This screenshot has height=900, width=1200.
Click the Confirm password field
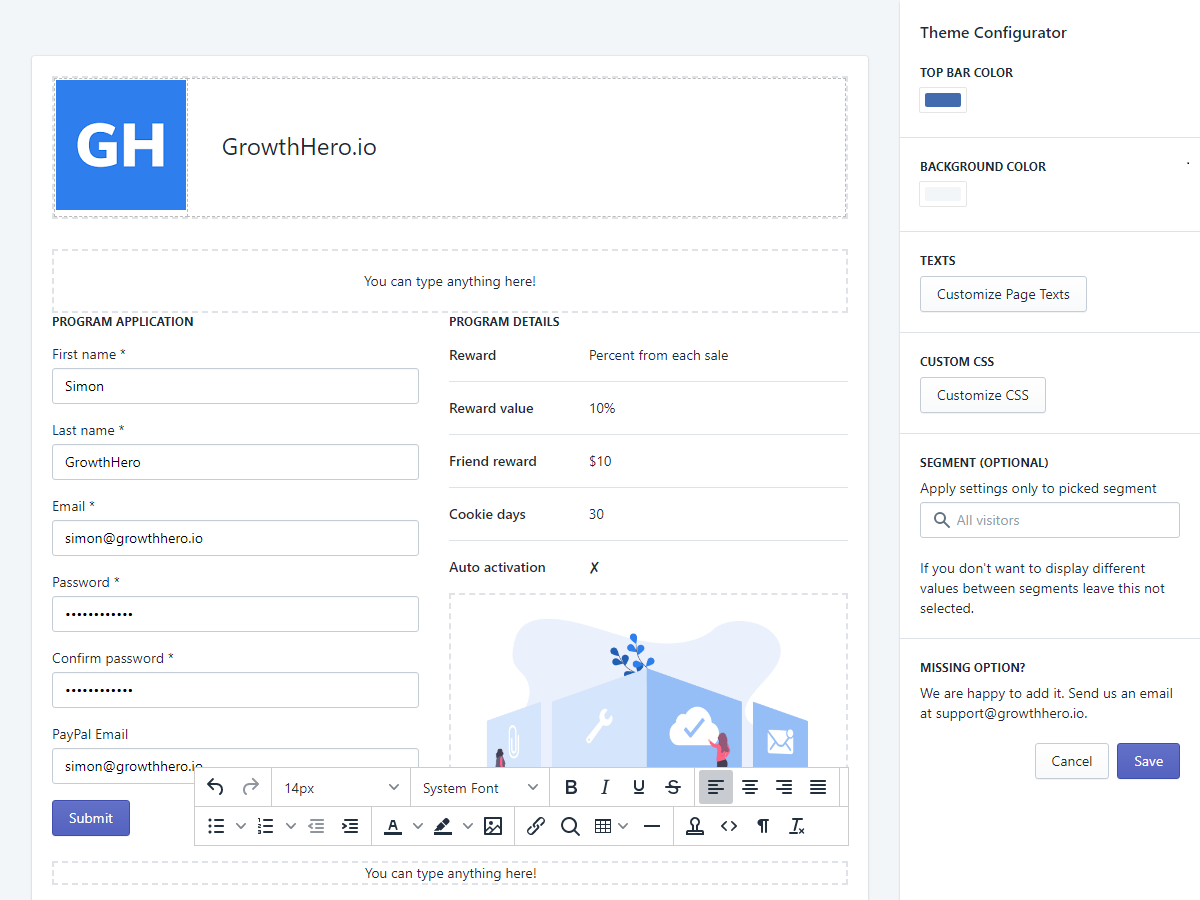[x=235, y=690]
